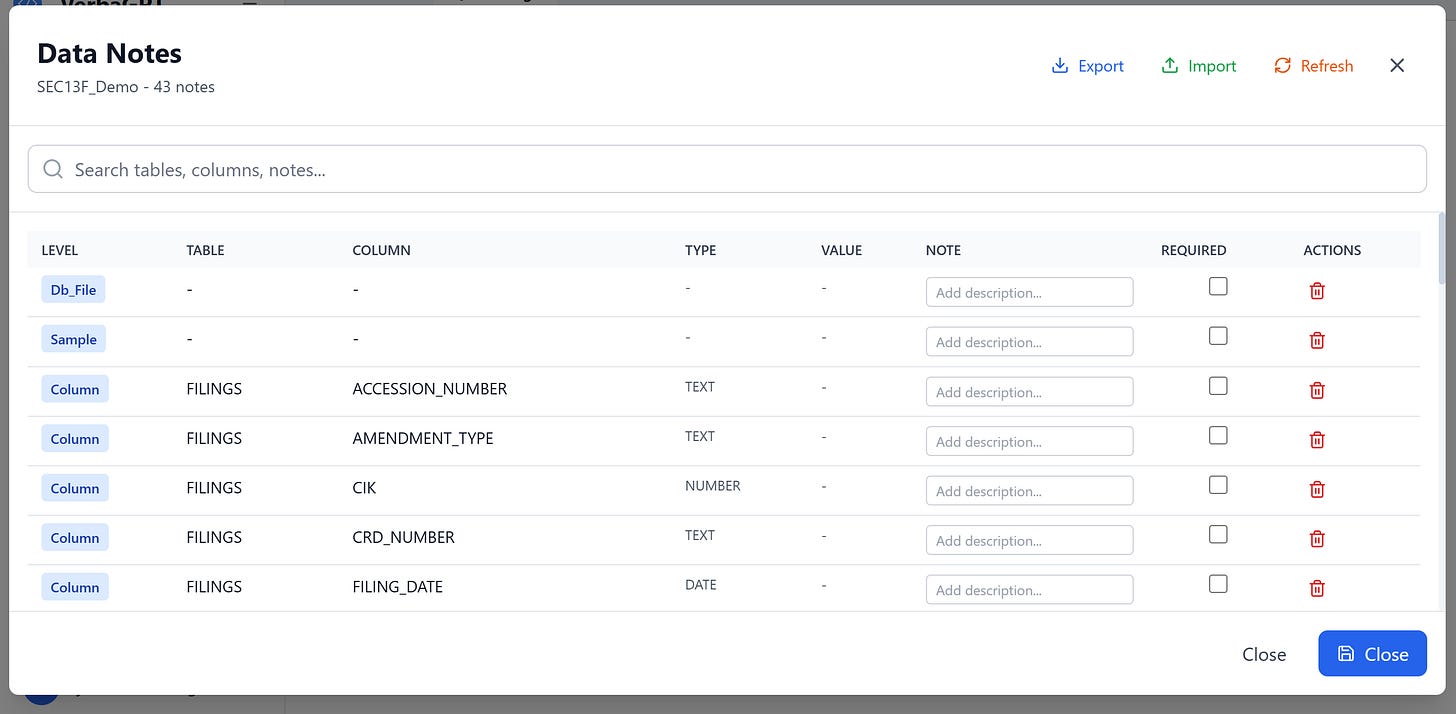The width and height of the screenshot is (1456, 714).
Task: Refresh the data notes list
Action: (1313, 66)
